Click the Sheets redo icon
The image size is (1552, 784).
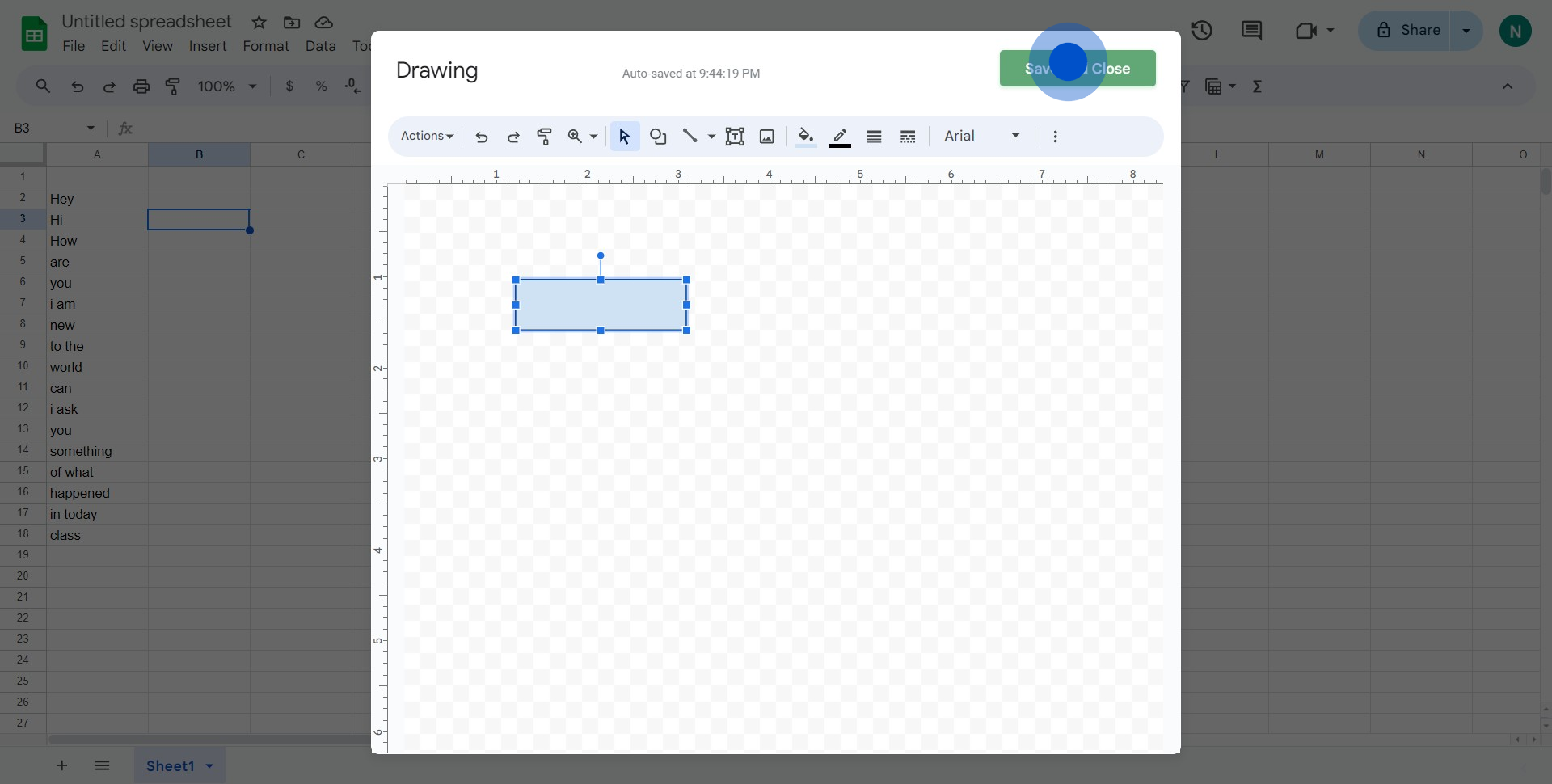pyautogui.click(x=109, y=86)
